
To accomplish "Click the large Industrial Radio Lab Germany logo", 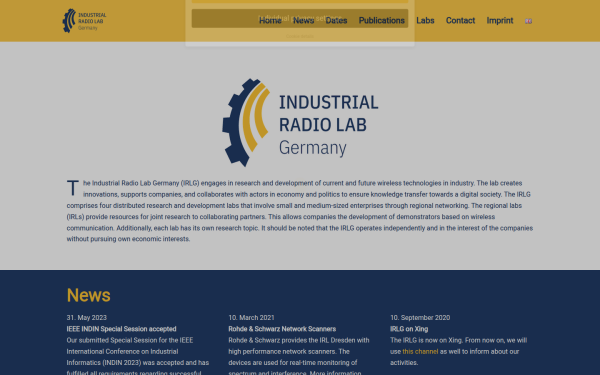I will (300, 122).
